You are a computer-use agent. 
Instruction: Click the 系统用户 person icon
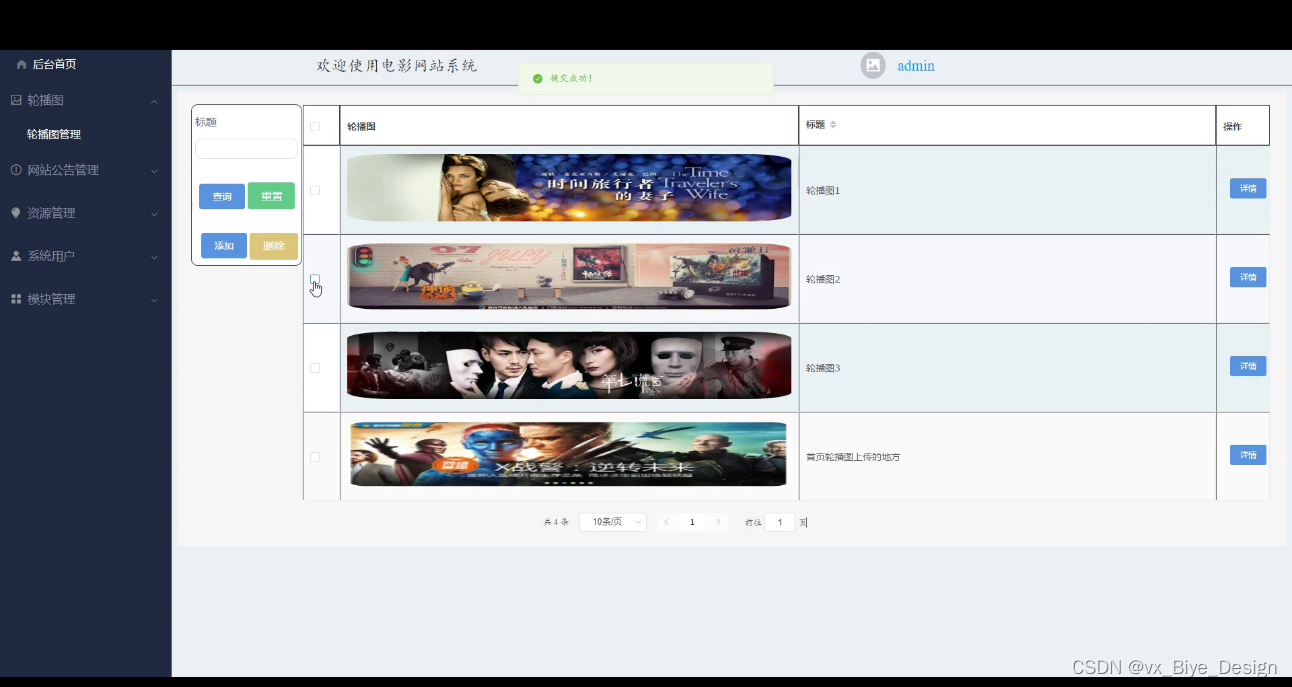coord(16,256)
